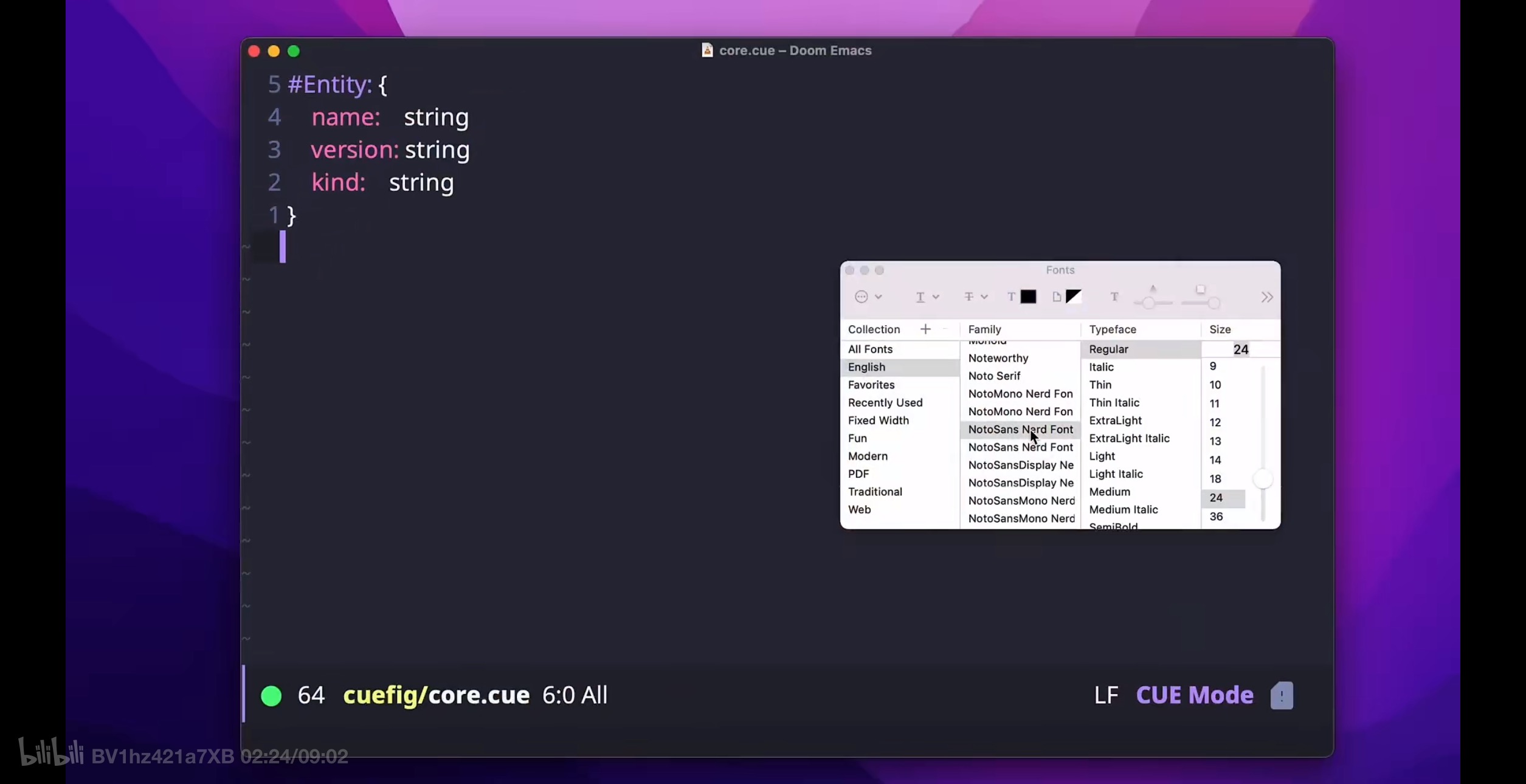Viewport: 1526px width, 784px height.
Task: Adjust the shadow opacity slider knob
Action: [1148, 303]
